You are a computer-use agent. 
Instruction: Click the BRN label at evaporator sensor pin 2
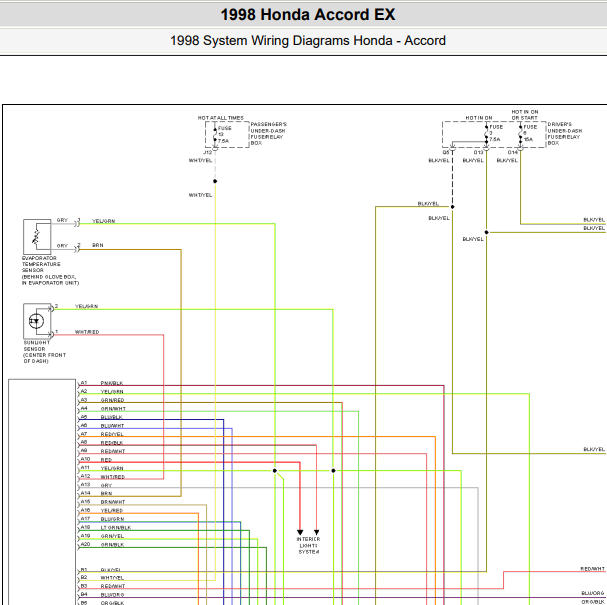pos(98,245)
